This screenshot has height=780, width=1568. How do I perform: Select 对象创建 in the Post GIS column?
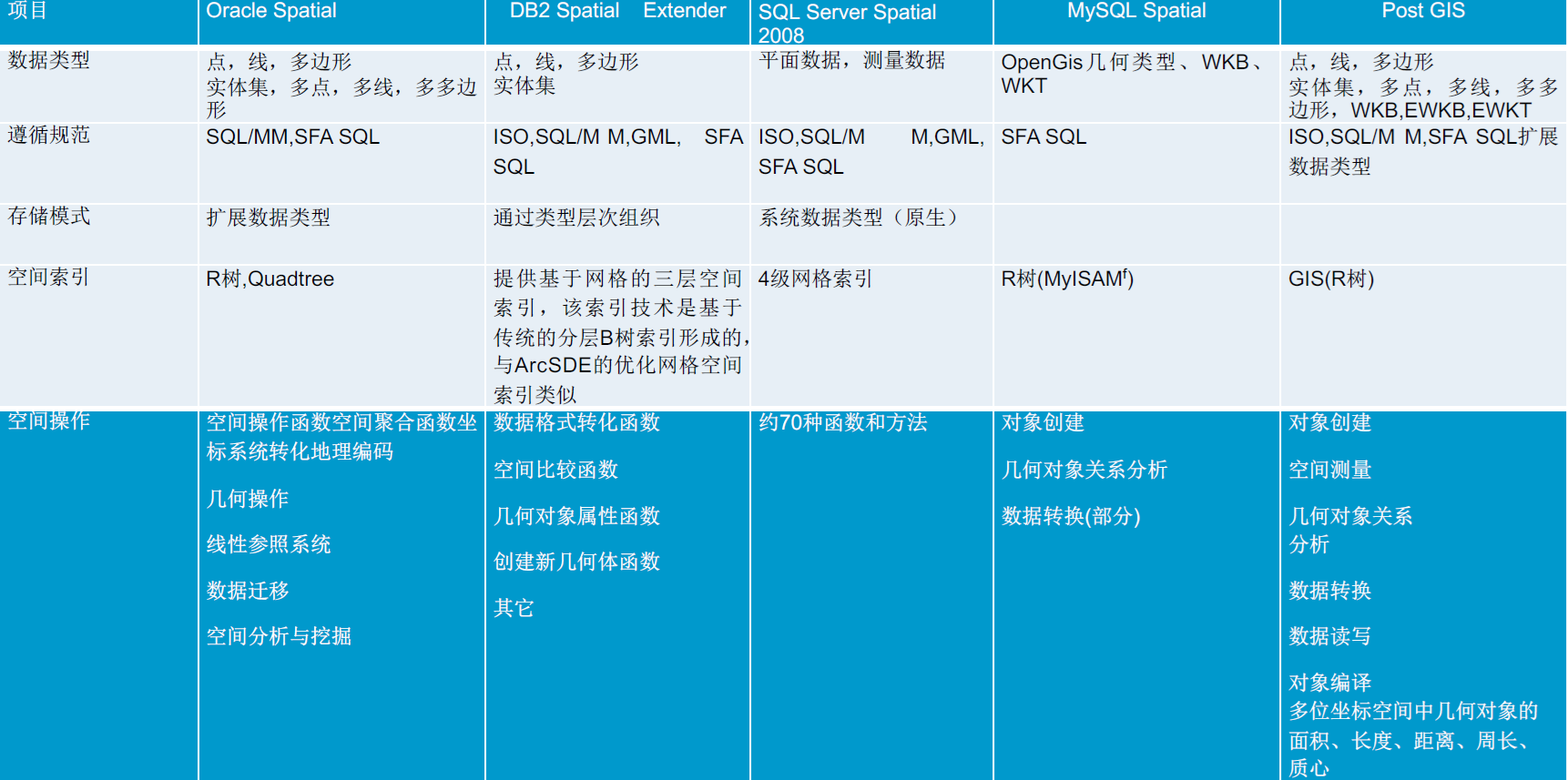pos(1330,422)
